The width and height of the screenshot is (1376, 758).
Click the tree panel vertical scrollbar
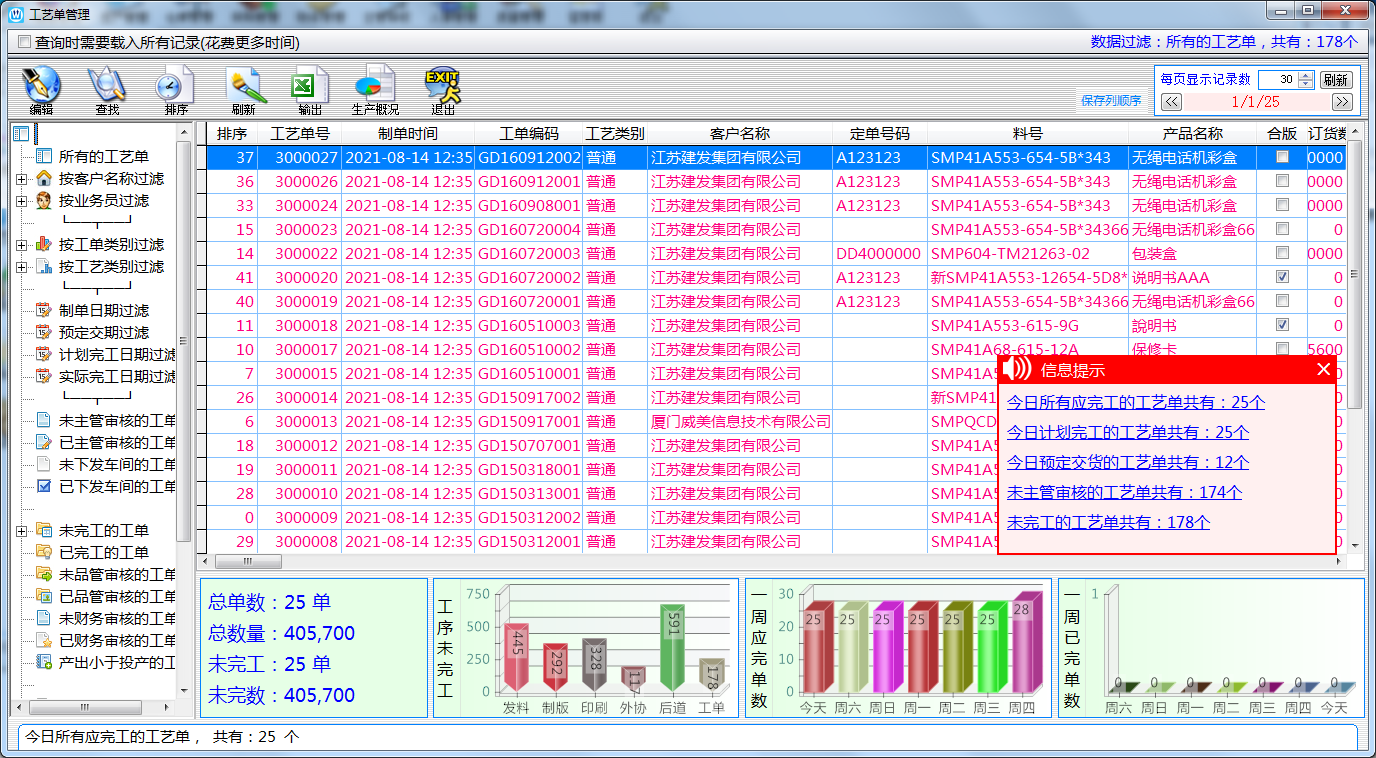(x=183, y=412)
